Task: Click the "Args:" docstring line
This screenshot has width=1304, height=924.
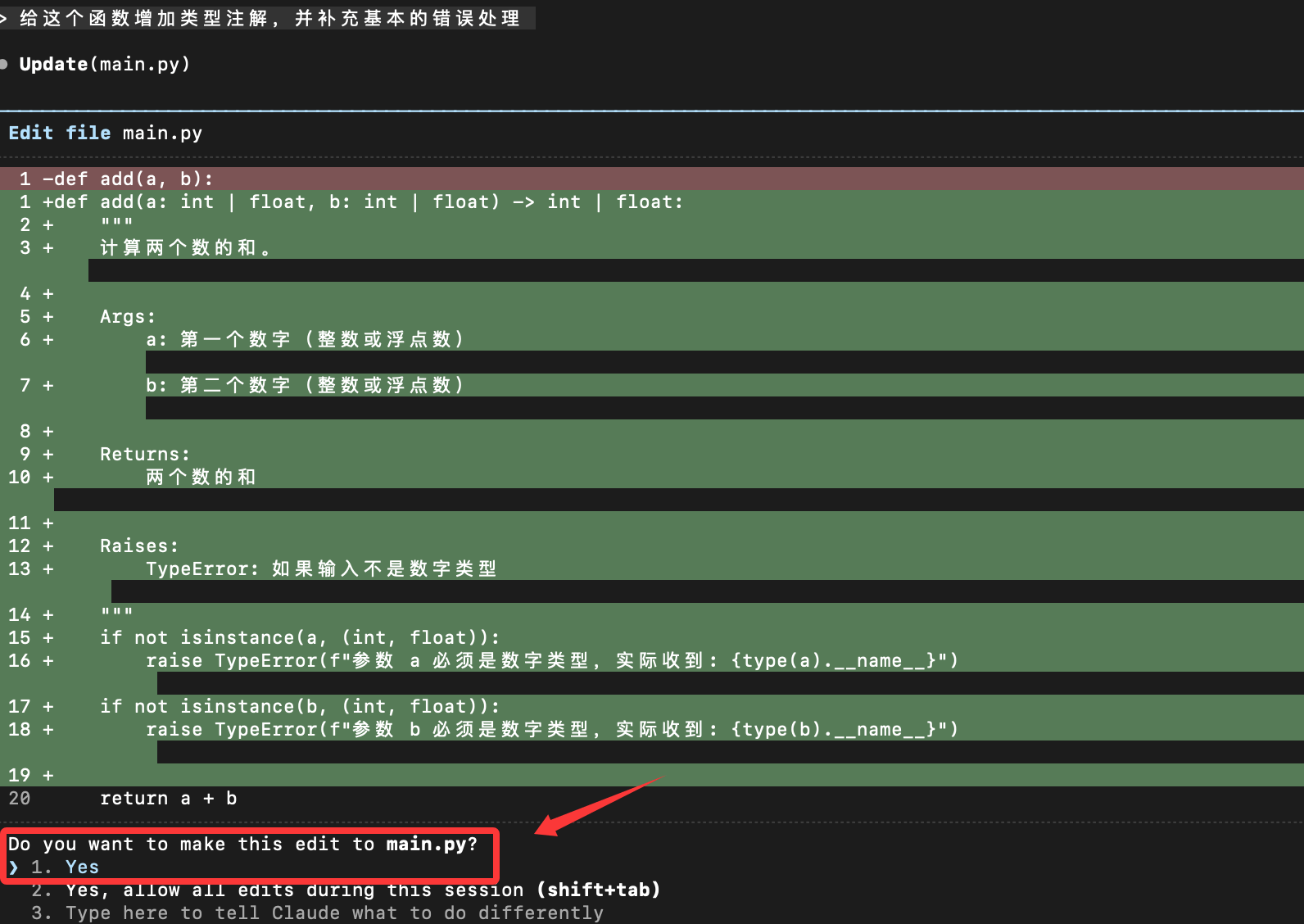Action: pyautogui.click(x=127, y=316)
